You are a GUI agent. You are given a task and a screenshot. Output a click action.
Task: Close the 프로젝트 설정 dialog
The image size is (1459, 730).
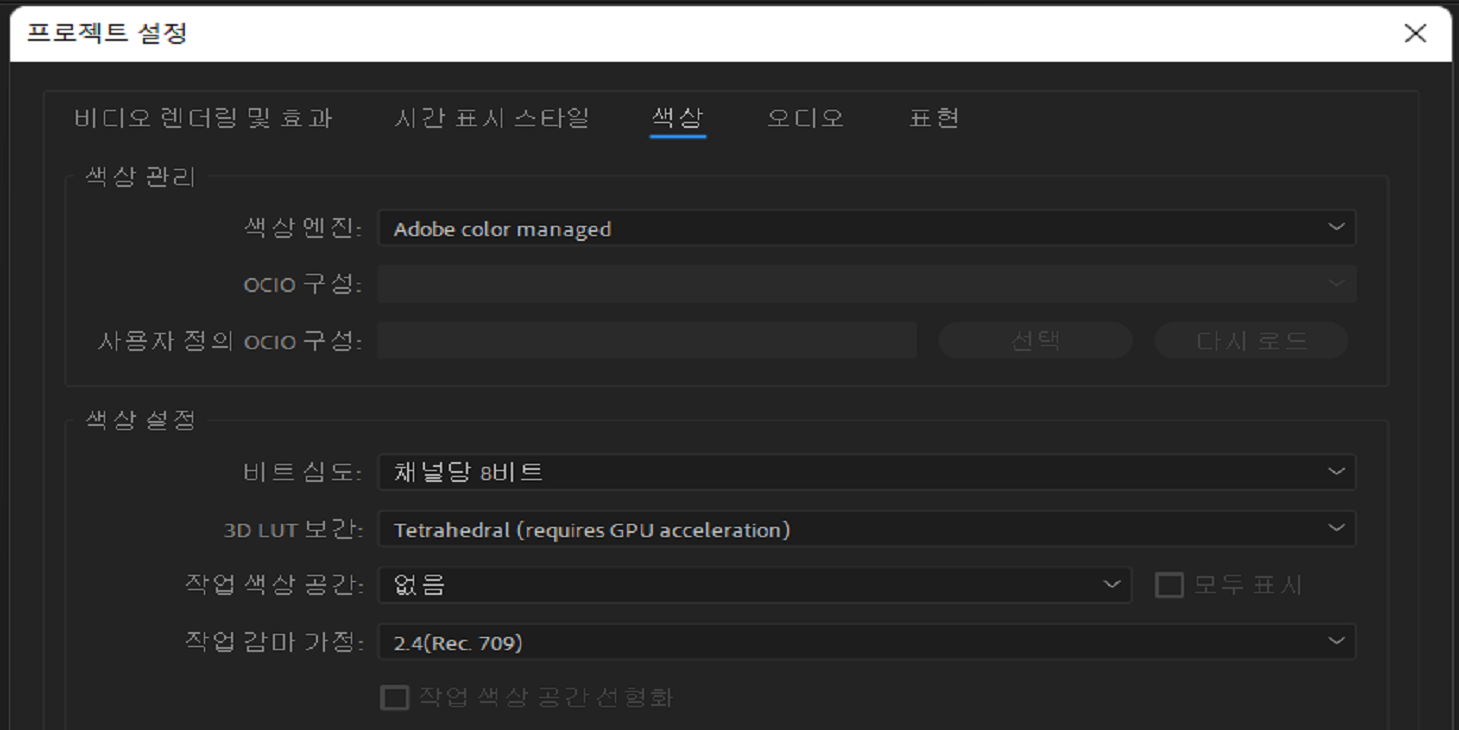coord(1418,32)
